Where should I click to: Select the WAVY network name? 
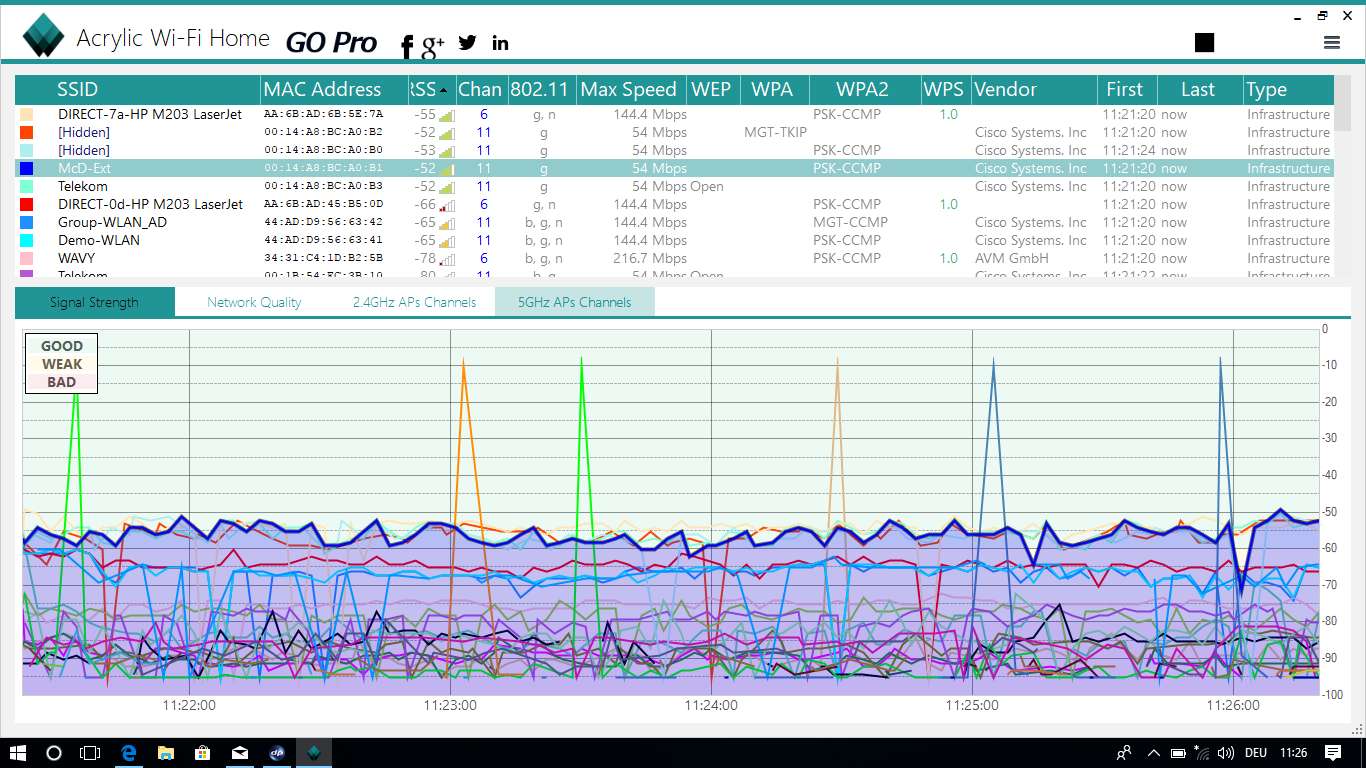pos(77,258)
